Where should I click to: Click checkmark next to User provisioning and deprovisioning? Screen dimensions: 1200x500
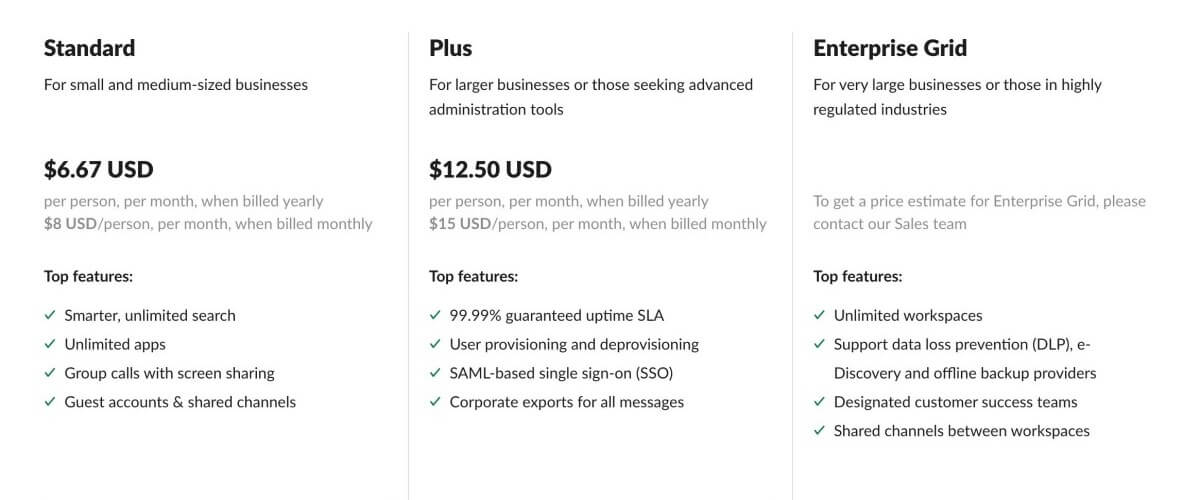(435, 344)
